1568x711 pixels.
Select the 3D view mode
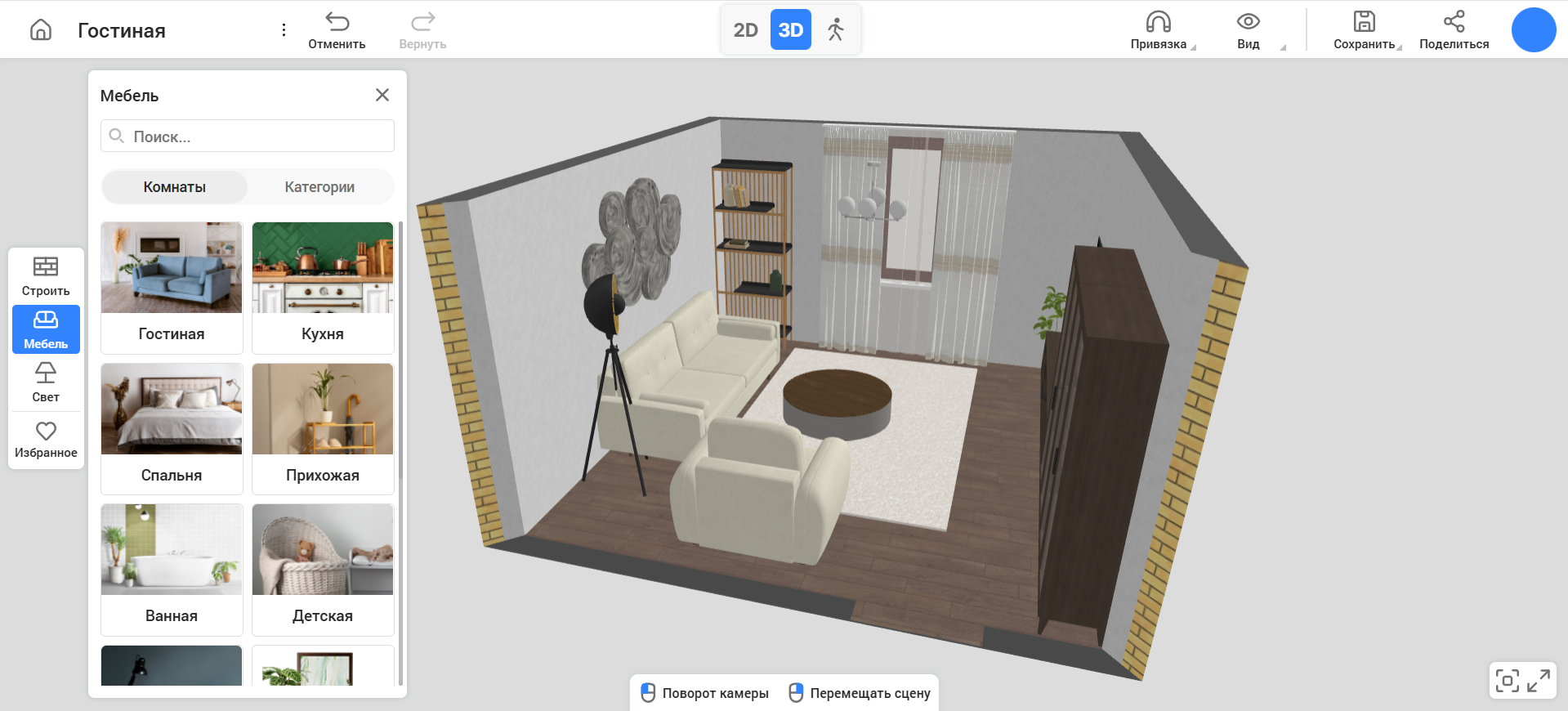click(790, 30)
